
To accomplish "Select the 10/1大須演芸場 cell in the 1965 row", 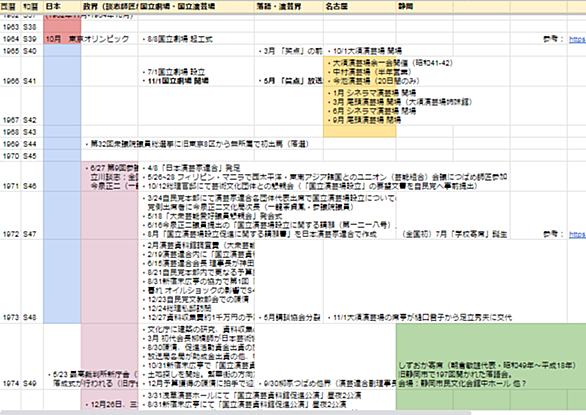I will 360,51.
